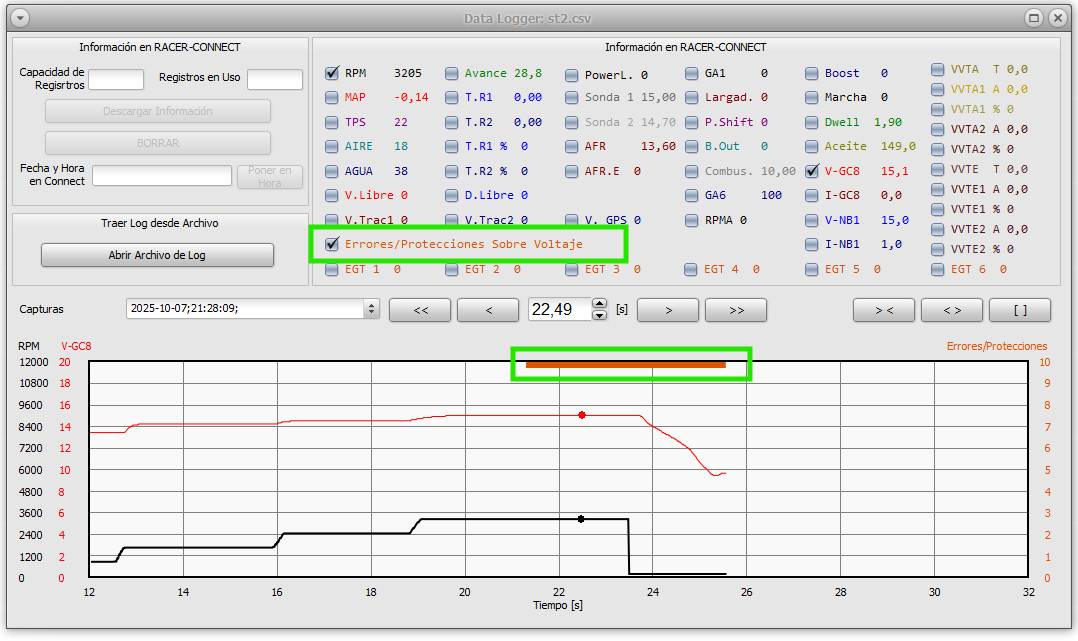Advance one sample with the > icon
The width and height of the screenshot is (1078, 641).
668,310
